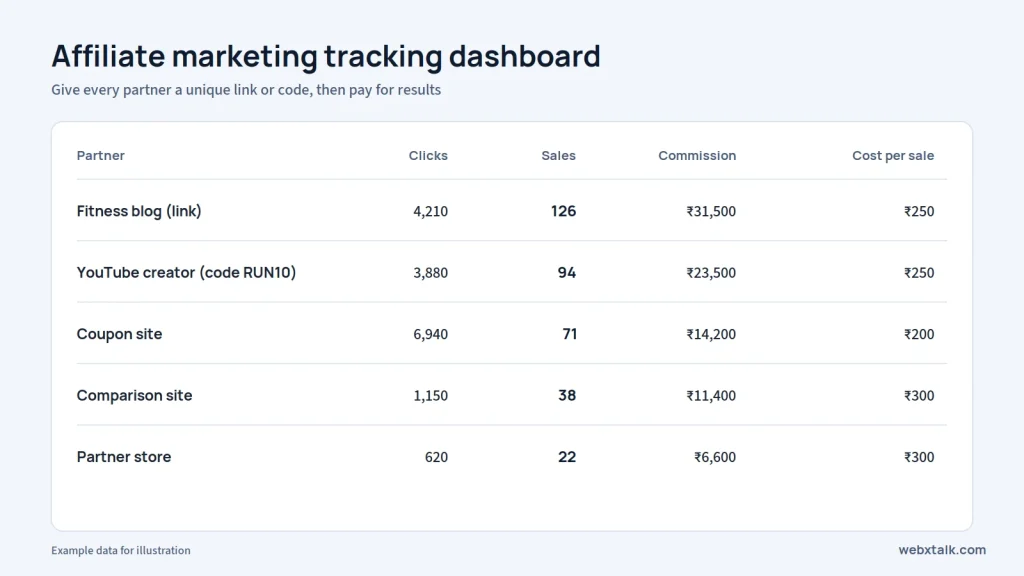This screenshot has height=576, width=1024.
Task: Click the 94 sales value
Action: pos(567,272)
